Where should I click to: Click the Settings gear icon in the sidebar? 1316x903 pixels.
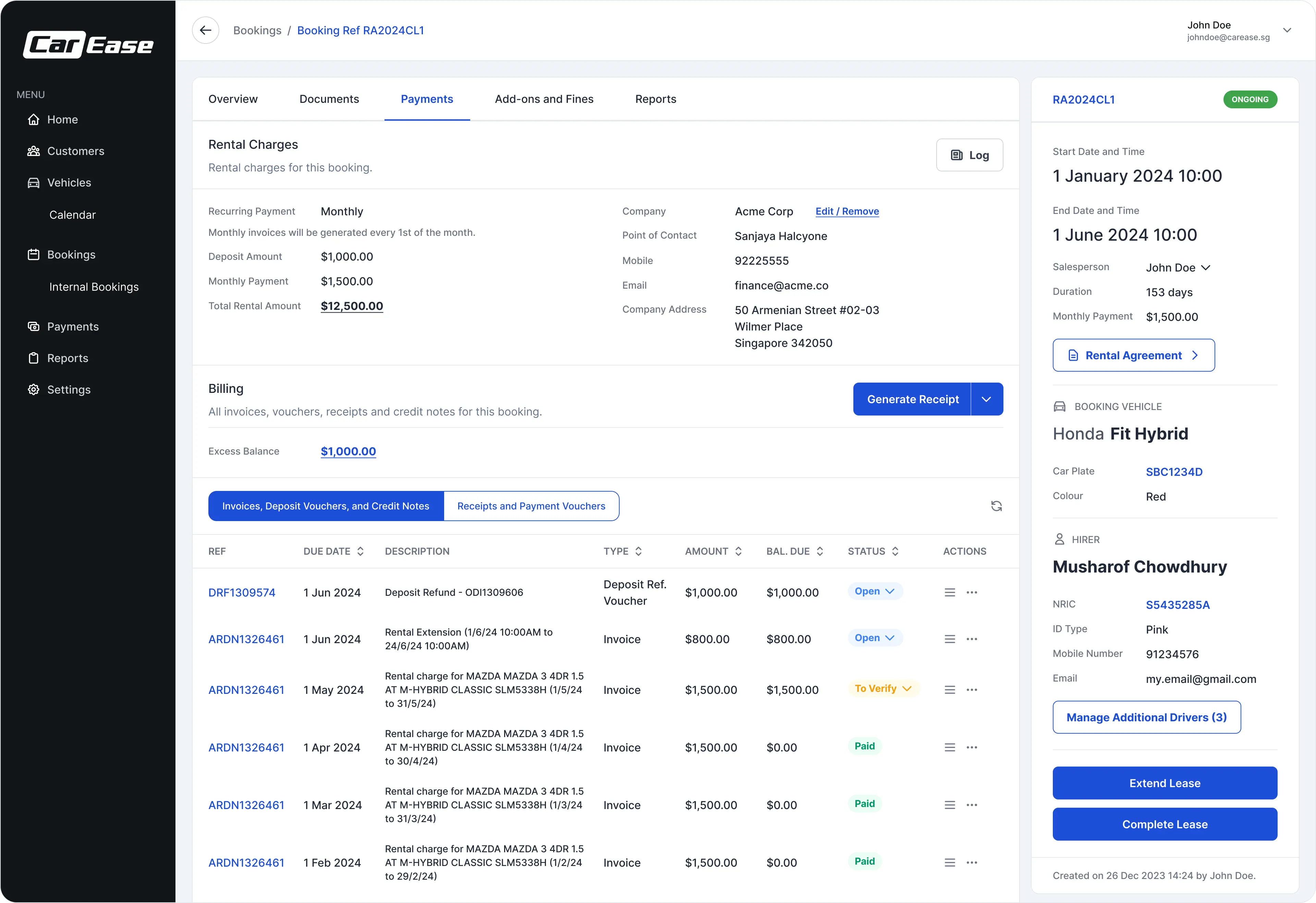click(33, 390)
